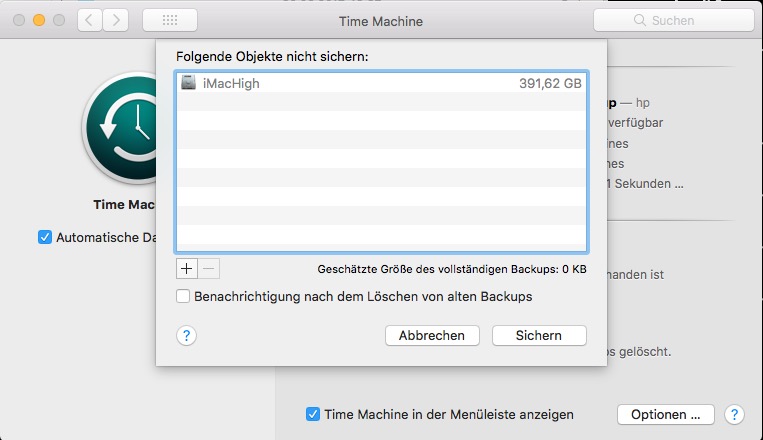The image size is (763, 440).
Task: Open help in the main Time Machine window
Action: [x=734, y=415]
